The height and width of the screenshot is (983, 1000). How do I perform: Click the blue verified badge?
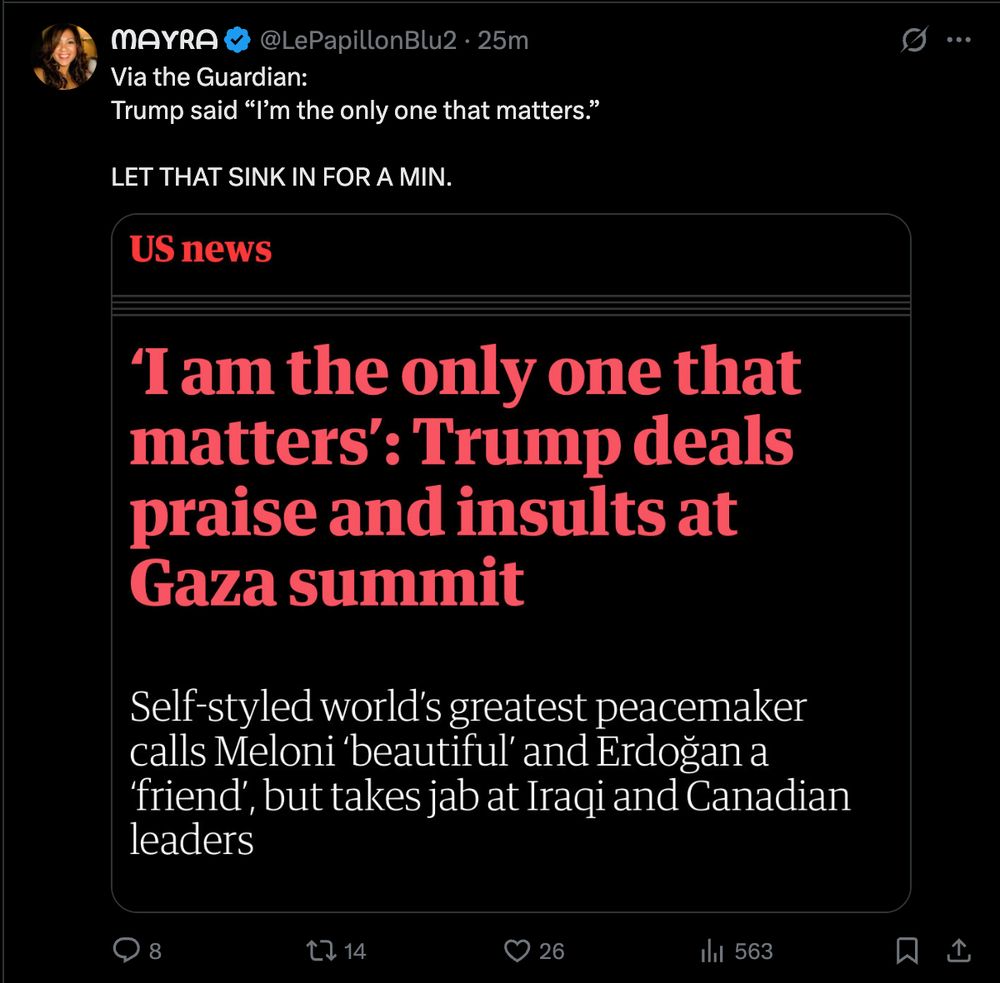coord(237,41)
